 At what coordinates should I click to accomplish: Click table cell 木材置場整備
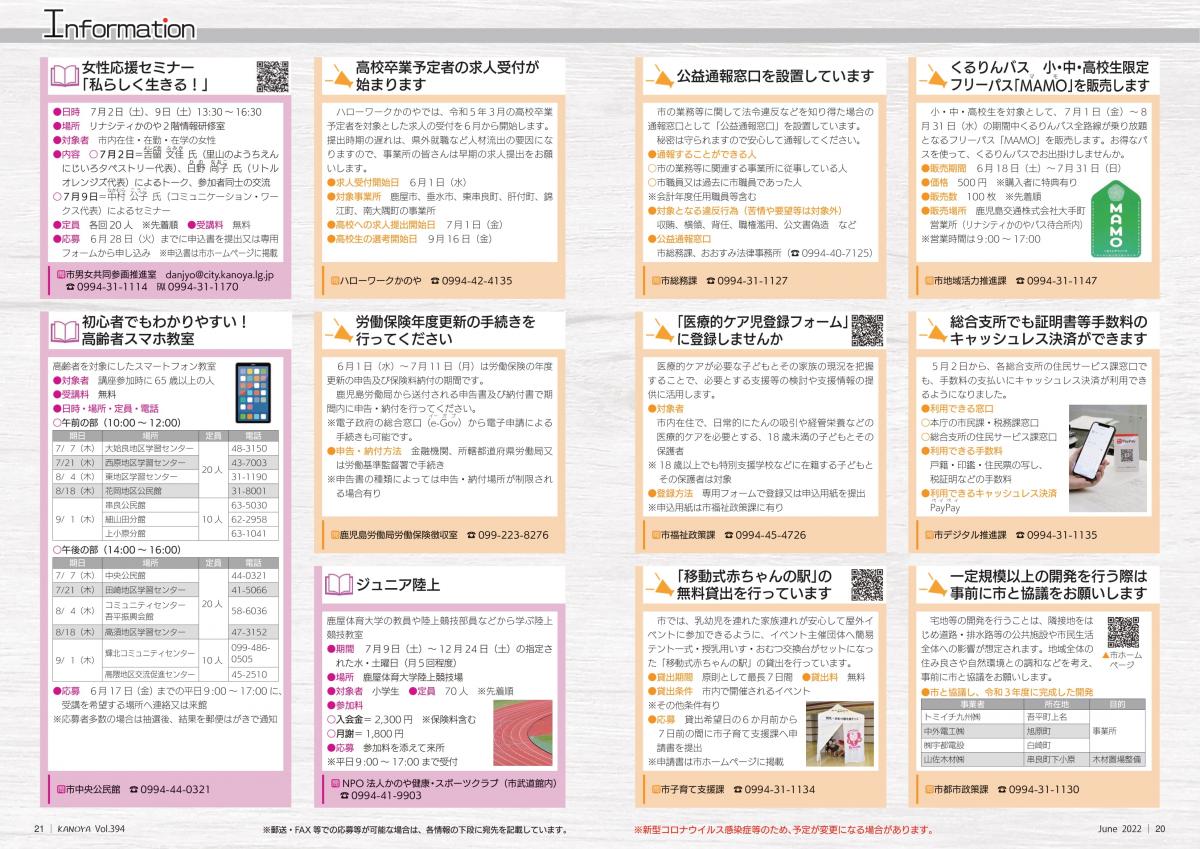click(1116, 760)
